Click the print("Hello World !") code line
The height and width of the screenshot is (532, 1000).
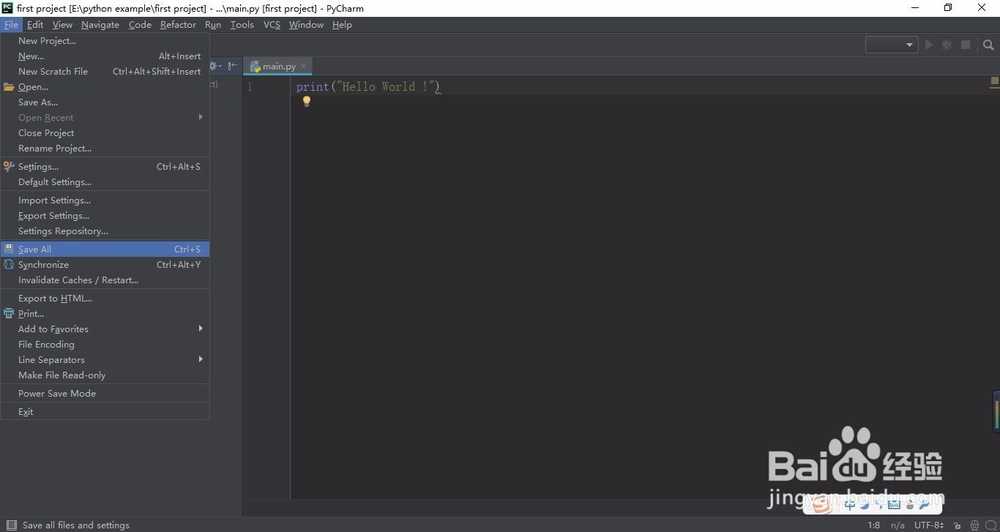tap(368, 87)
